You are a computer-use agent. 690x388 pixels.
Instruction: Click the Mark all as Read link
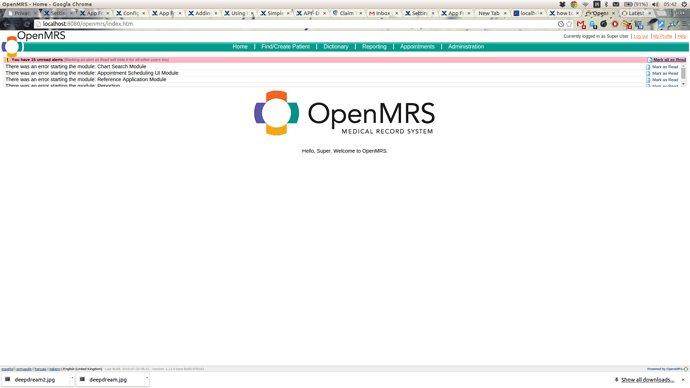click(x=669, y=59)
